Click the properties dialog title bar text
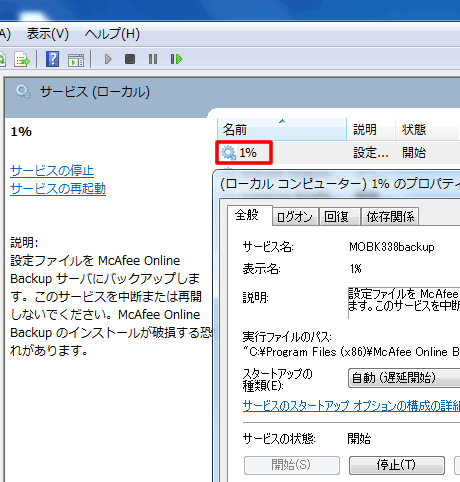Image resolution: width=460 pixels, height=482 pixels. click(340, 184)
